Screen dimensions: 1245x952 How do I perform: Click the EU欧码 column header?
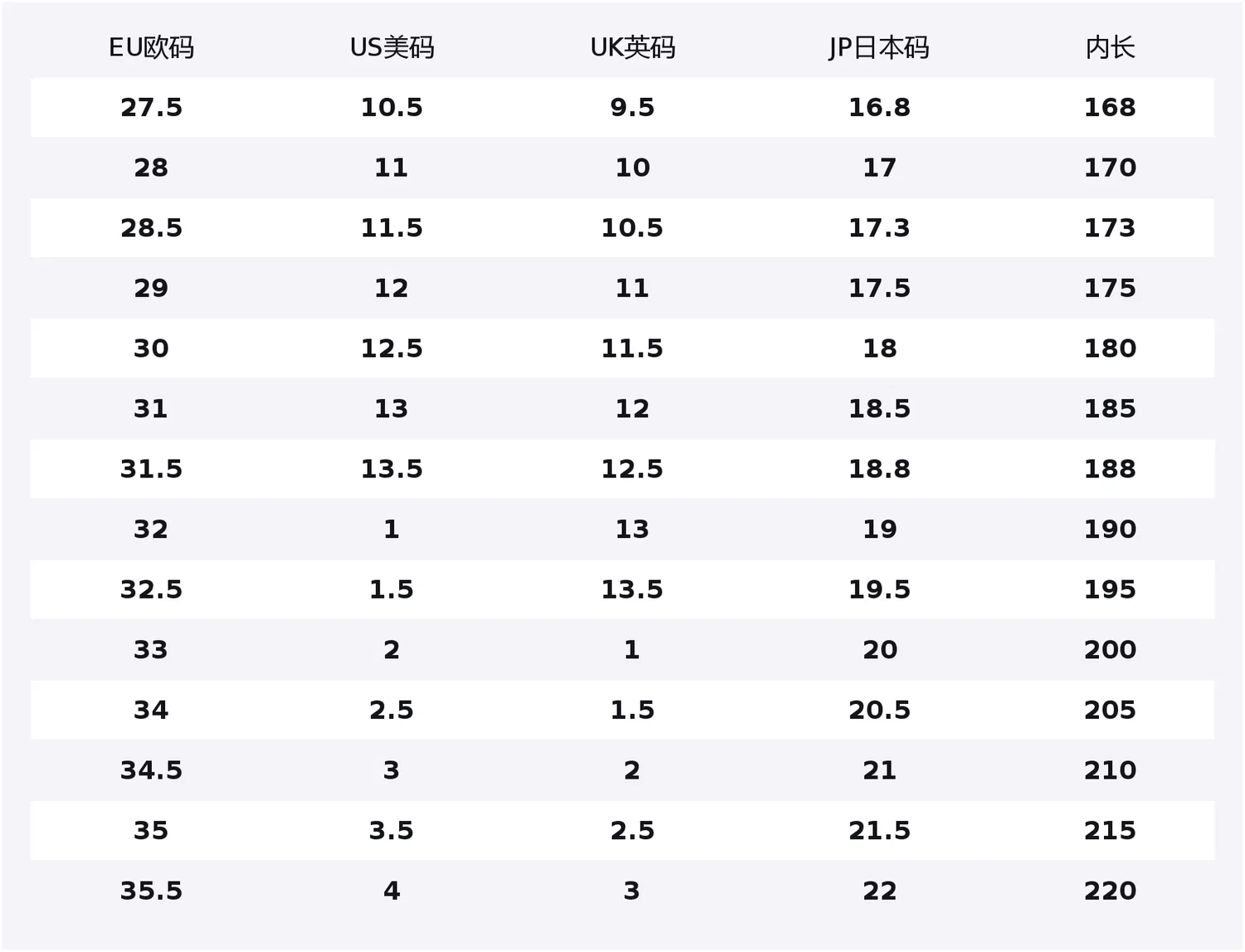click(151, 47)
